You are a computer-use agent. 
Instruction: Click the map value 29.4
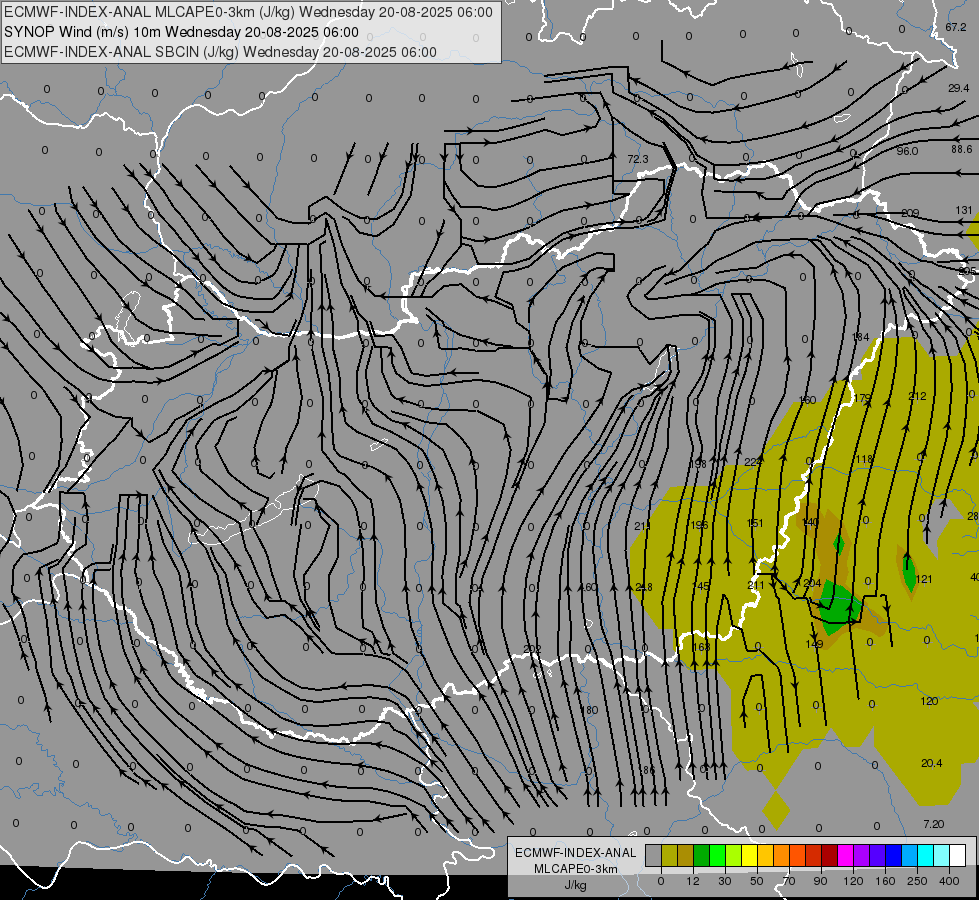pyautogui.click(x=958, y=89)
